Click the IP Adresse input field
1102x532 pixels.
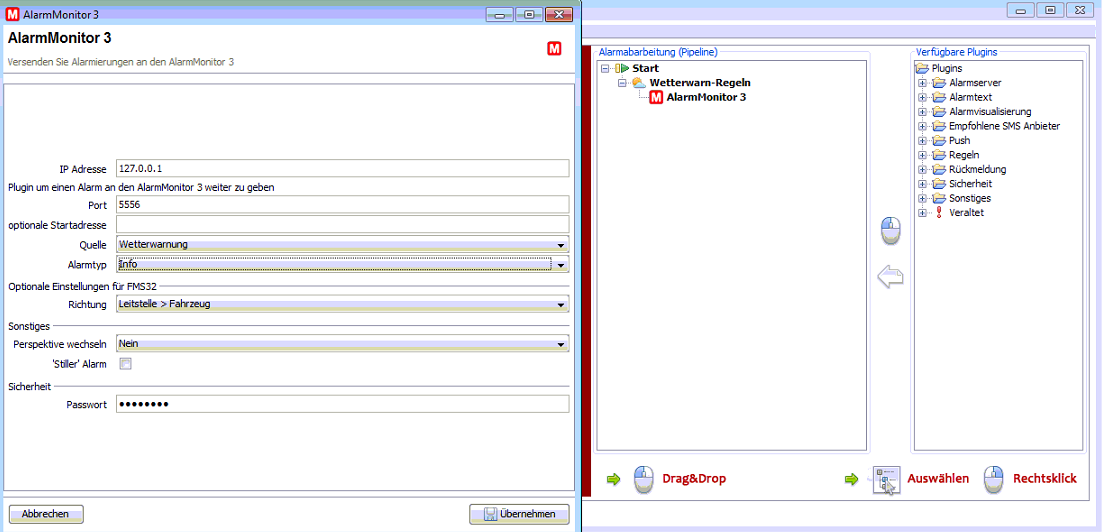point(342,169)
